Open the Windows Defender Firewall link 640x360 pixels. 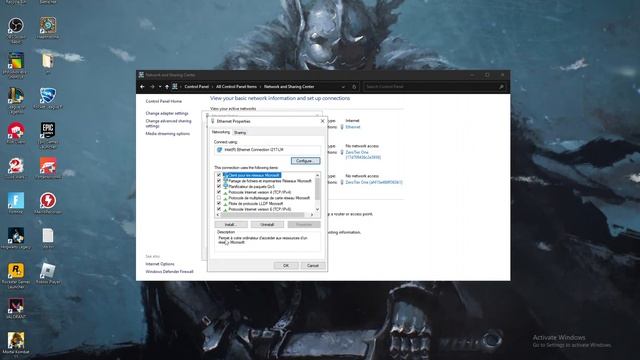click(169, 272)
